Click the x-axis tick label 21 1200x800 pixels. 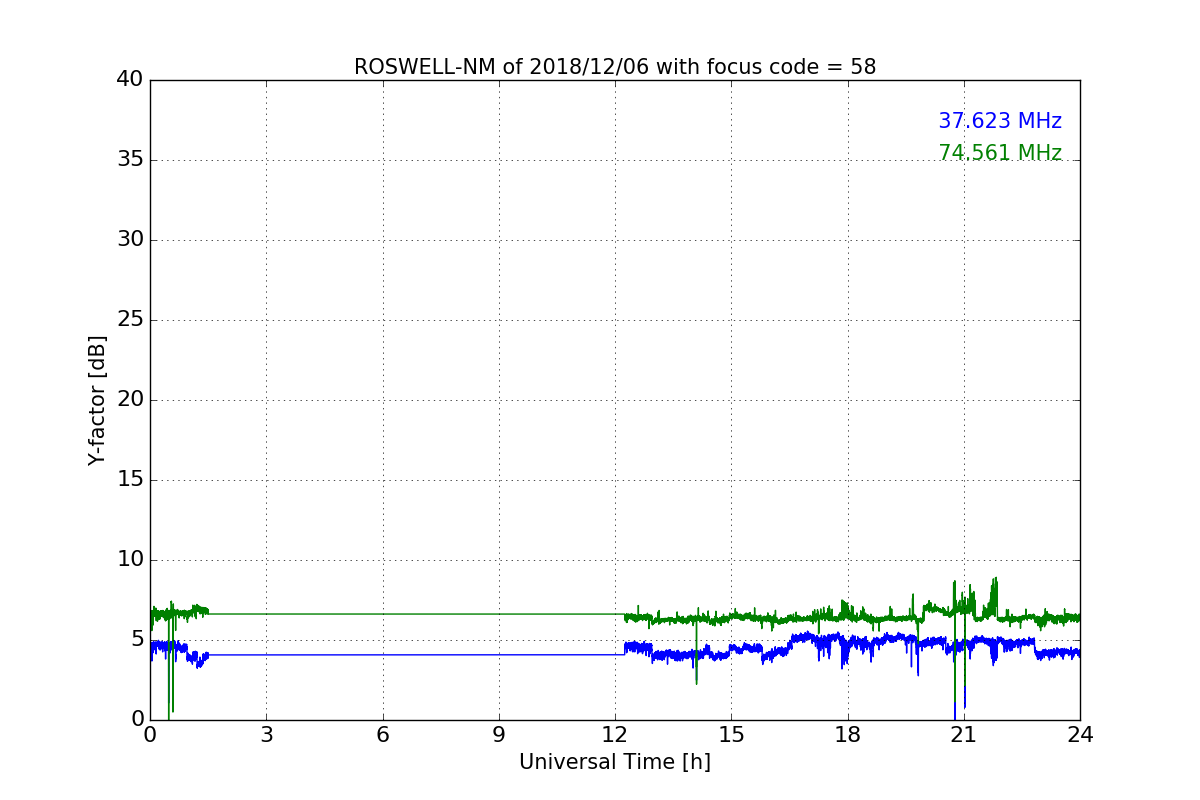[964, 735]
